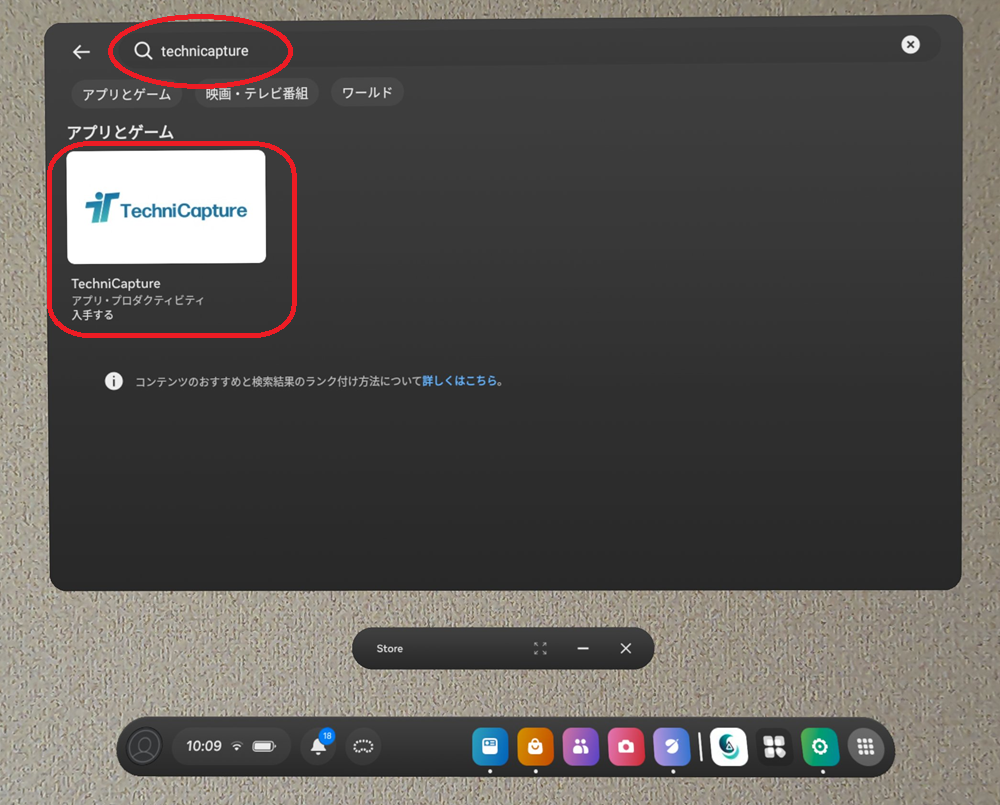Go back using the left arrow
This screenshot has width=1000, height=805.
(81, 52)
